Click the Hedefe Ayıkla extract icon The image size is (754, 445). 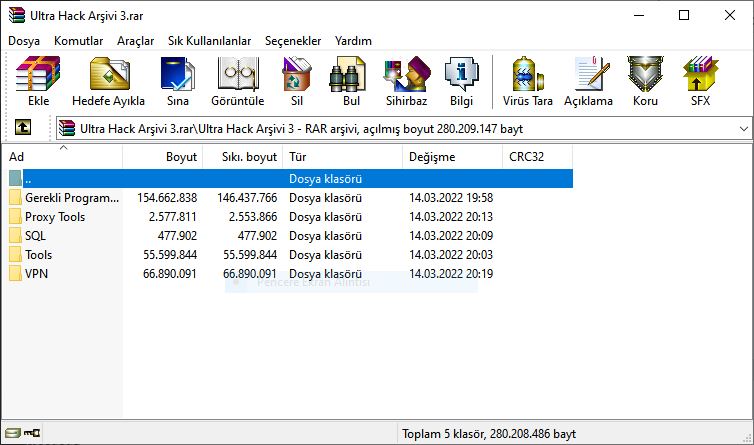(x=110, y=74)
